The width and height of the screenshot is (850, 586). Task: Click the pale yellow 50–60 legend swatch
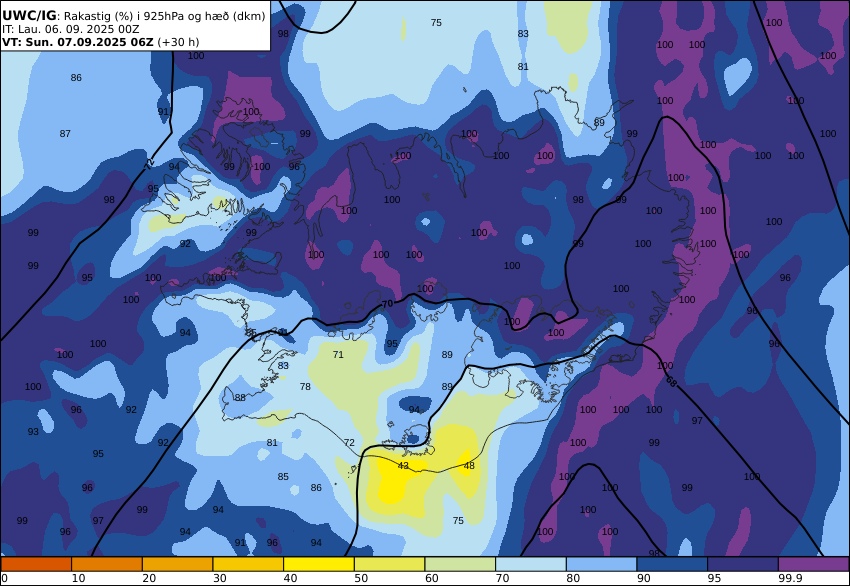point(389,564)
